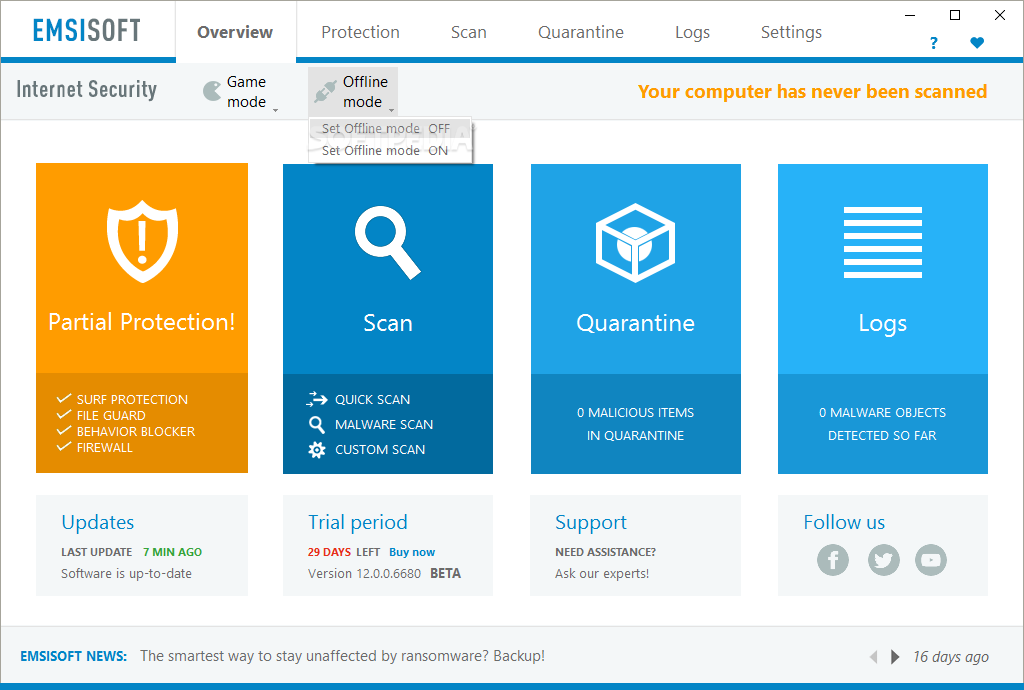
Task: Click the Quarantine tile title
Action: click(x=635, y=323)
